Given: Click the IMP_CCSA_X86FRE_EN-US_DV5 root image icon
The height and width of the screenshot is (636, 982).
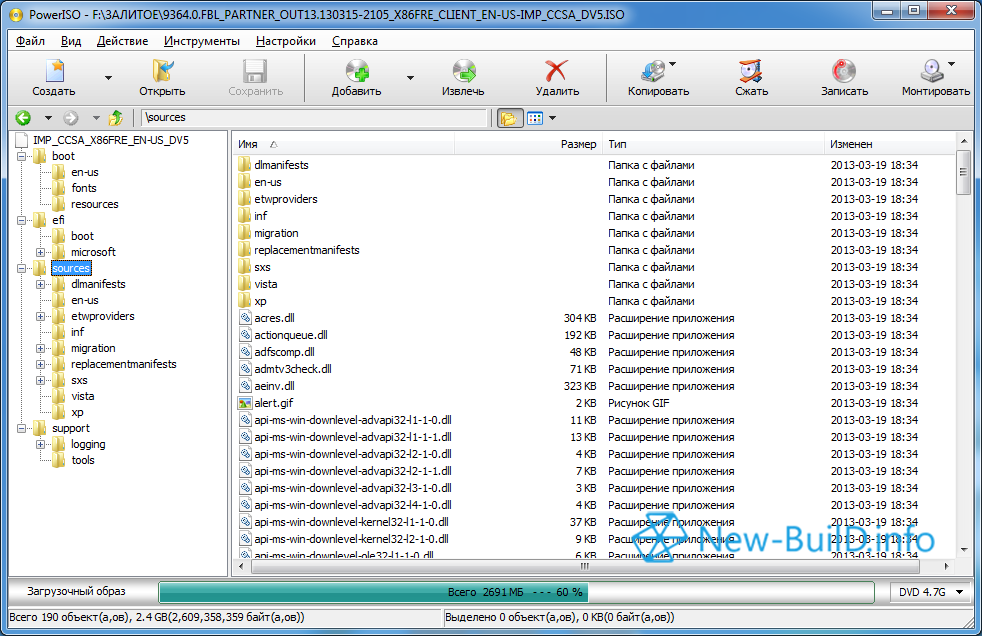Looking at the screenshot, I should point(22,140).
